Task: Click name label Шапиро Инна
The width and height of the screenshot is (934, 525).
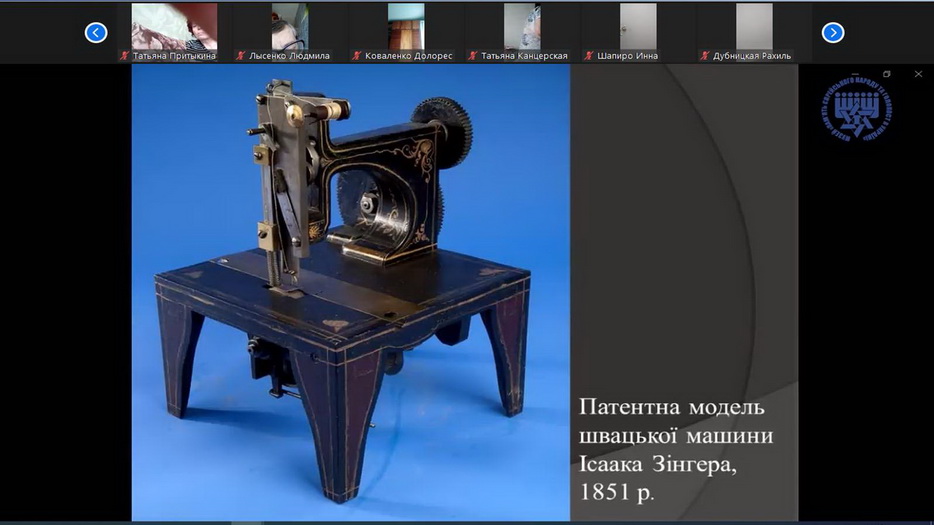Action: 627,56
